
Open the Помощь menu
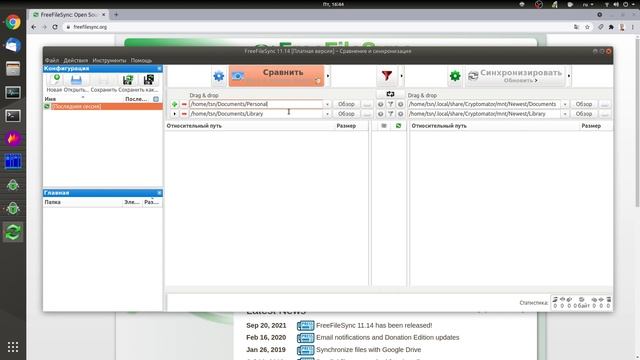click(x=141, y=60)
